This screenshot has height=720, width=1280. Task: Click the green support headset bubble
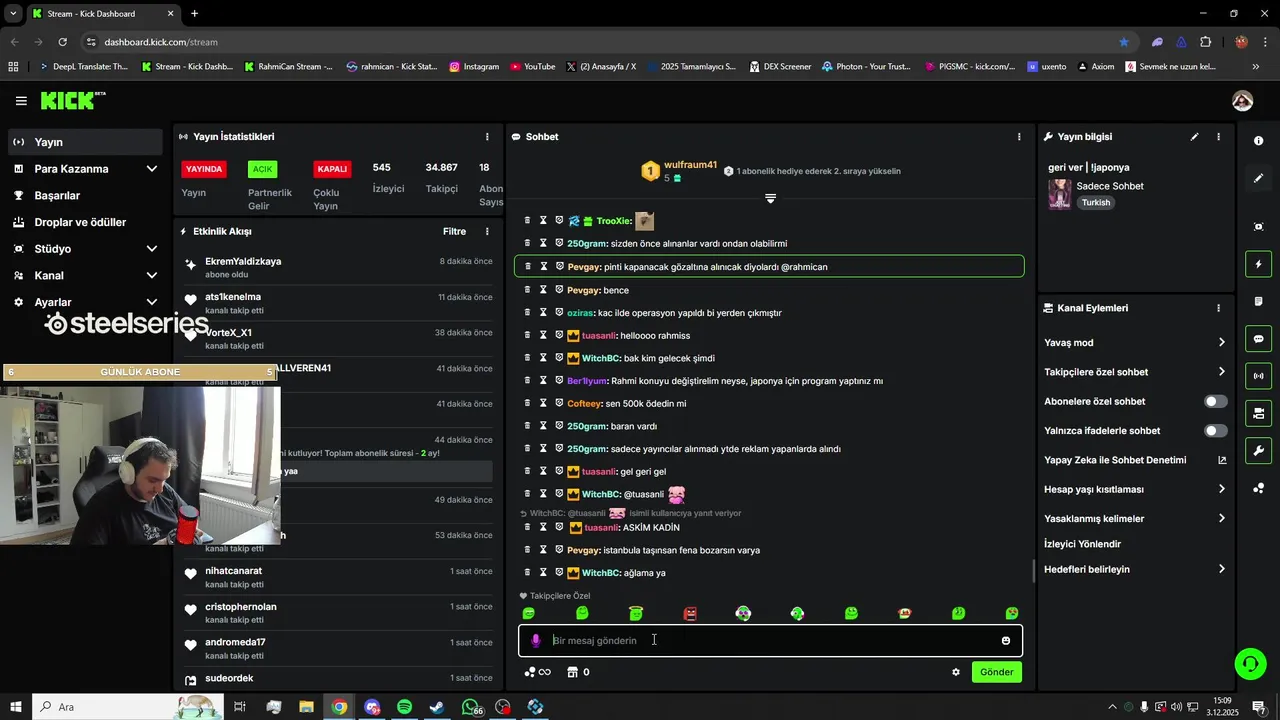pos(1248,663)
